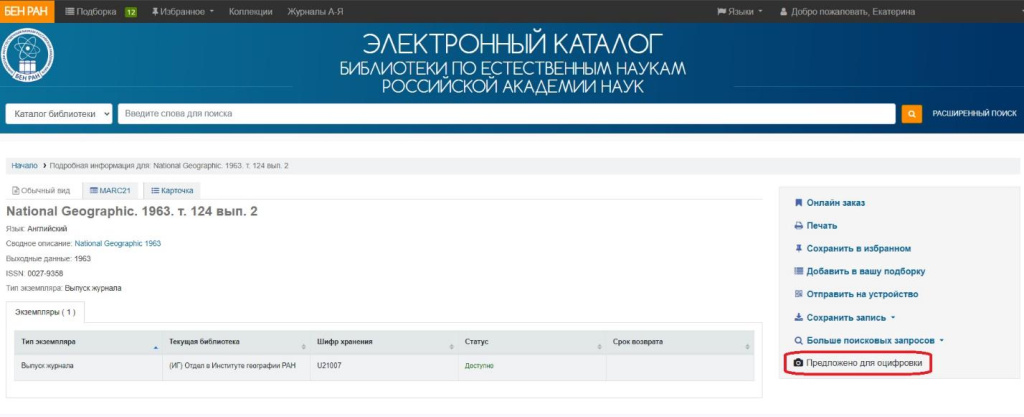Click the БЕН РАН round logo
This screenshot has height=417, width=1024.
[27, 56]
